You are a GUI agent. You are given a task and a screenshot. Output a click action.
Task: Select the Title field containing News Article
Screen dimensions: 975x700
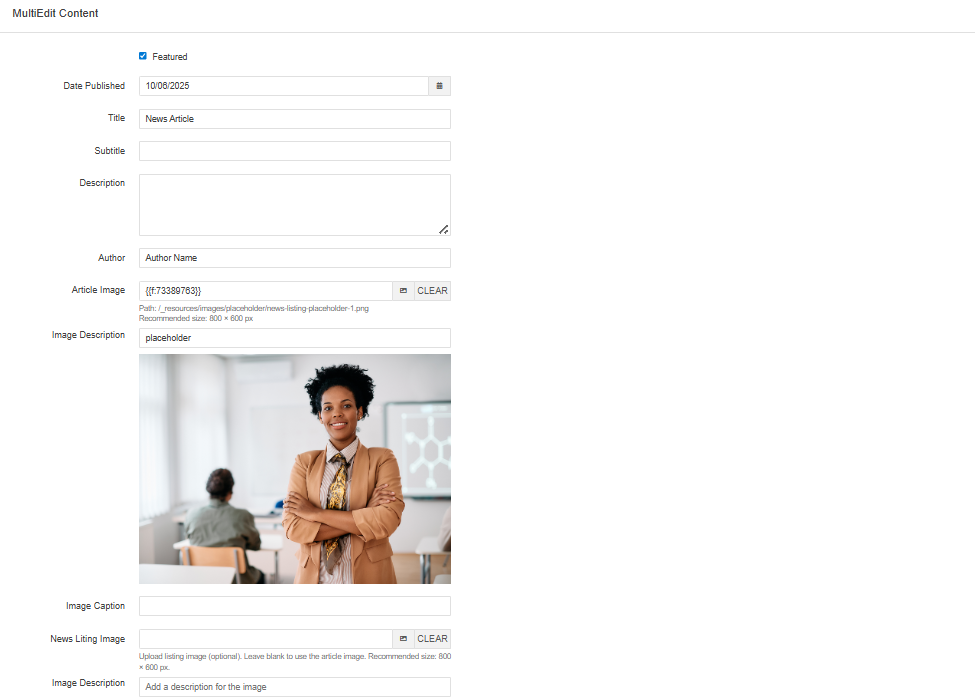tap(294, 118)
